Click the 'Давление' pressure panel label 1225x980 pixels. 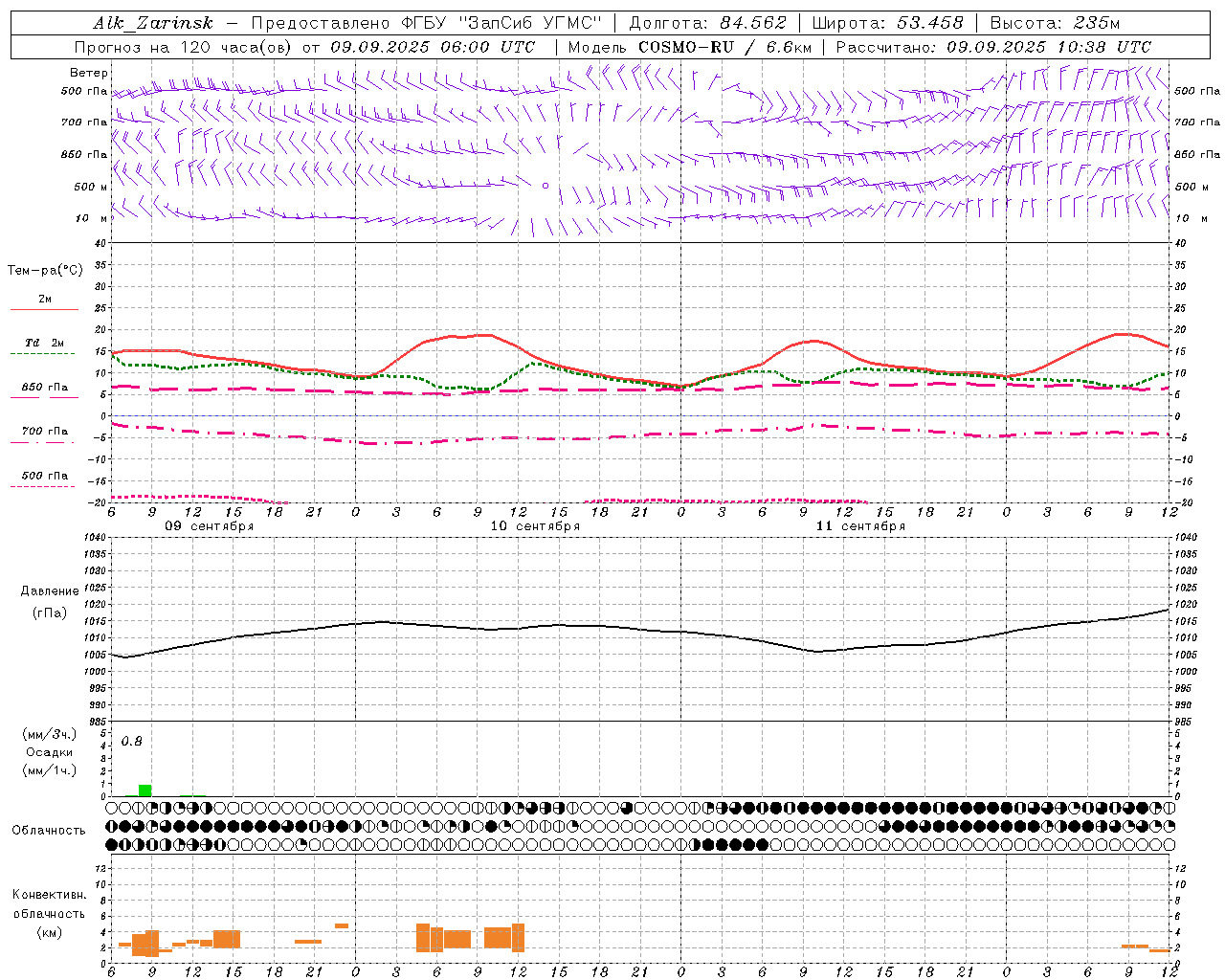coord(50,591)
